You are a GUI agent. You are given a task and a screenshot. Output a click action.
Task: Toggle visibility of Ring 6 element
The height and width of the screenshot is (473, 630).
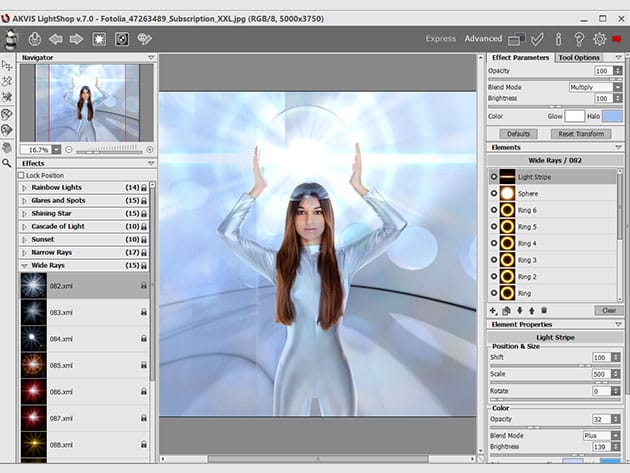pos(494,210)
